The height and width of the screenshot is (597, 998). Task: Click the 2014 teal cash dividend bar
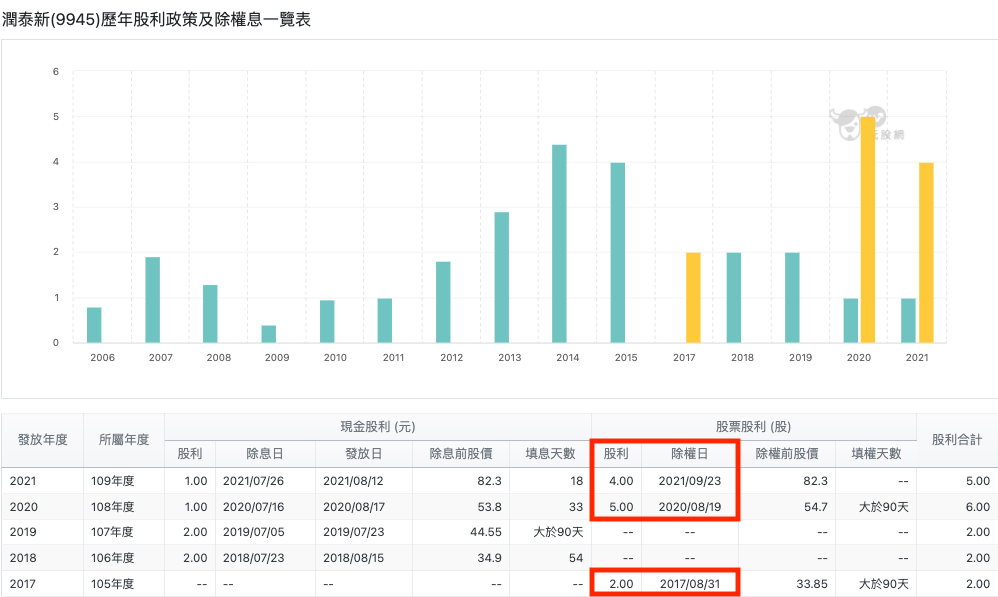[559, 244]
